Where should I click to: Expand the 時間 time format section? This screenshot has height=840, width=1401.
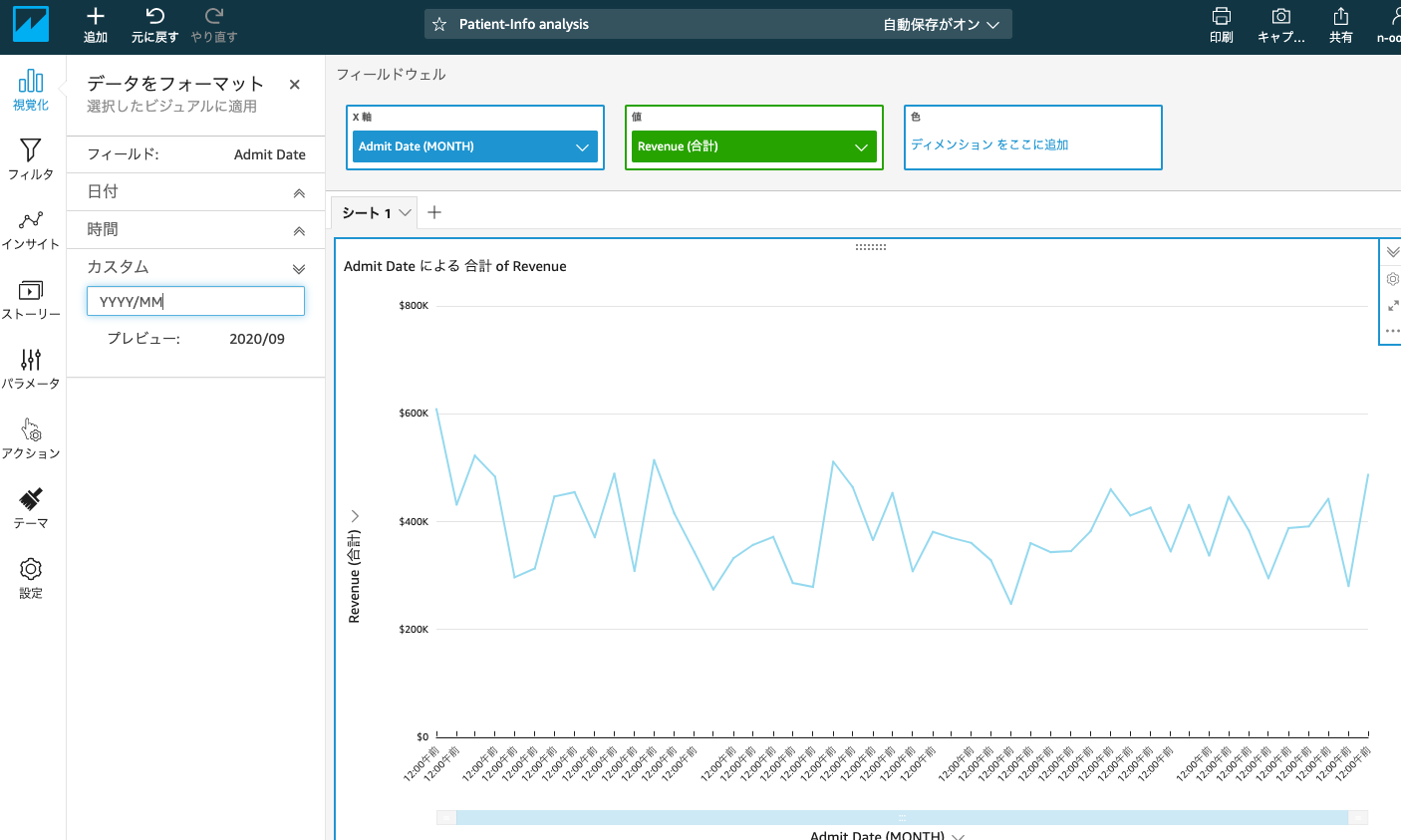click(x=195, y=229)
